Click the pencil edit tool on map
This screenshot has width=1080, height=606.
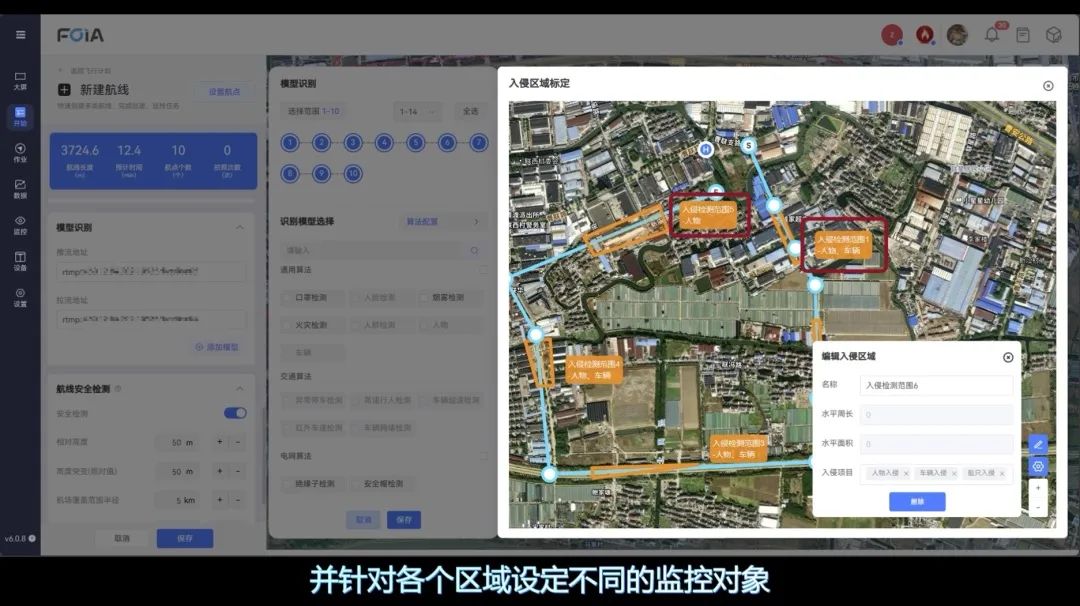click(x=1038, y=444)
